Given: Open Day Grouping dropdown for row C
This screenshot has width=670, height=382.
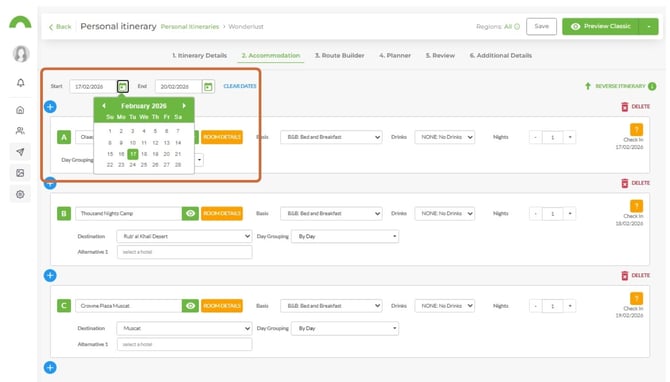Looking at the screenshot, I should coord(345,329).
